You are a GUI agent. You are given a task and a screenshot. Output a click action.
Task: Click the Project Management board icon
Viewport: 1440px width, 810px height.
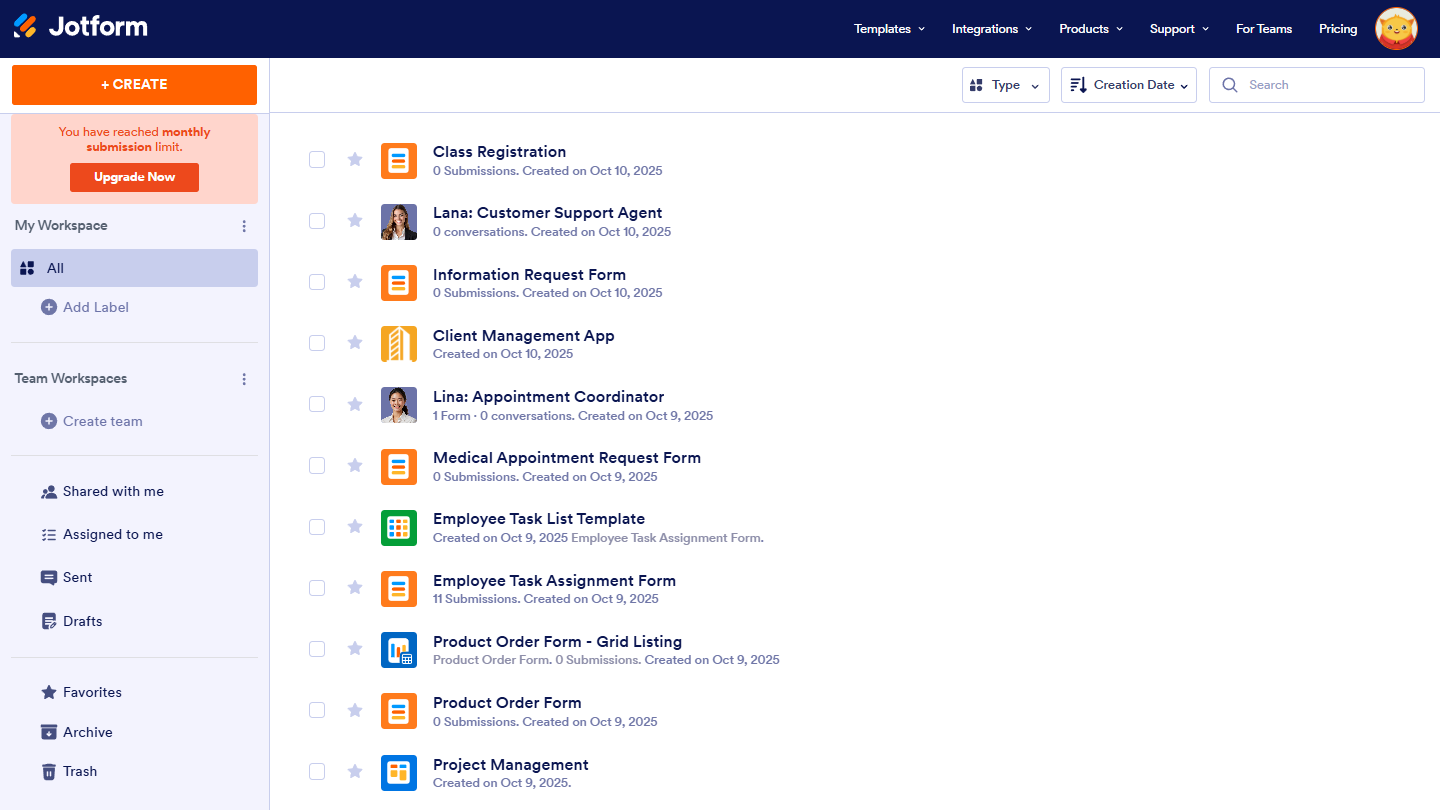[x=399, y=772]
